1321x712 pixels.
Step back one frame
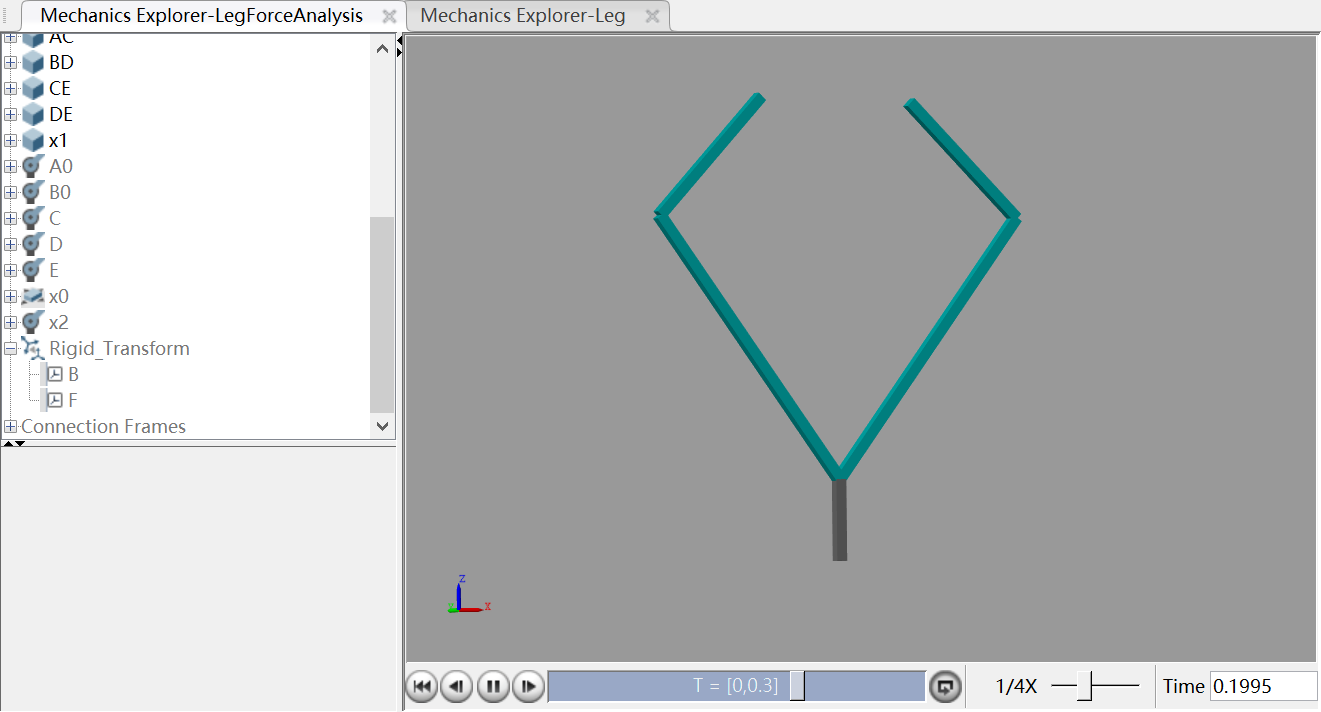pos(456,686)
